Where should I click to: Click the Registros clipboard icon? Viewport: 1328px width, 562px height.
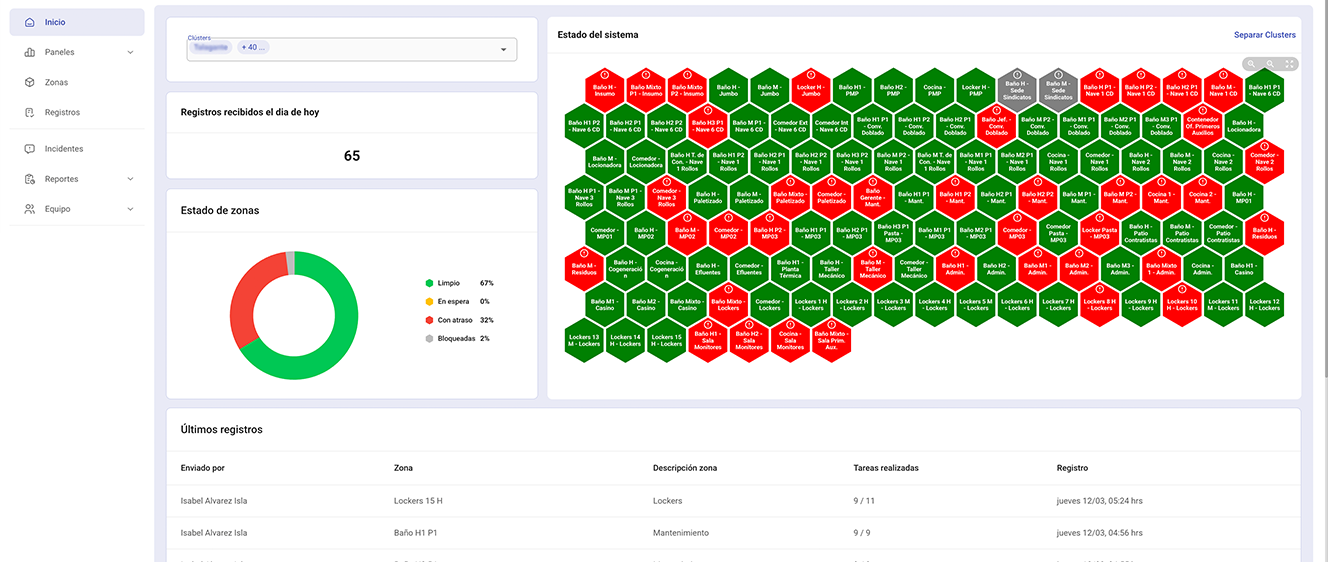[29, 113]
